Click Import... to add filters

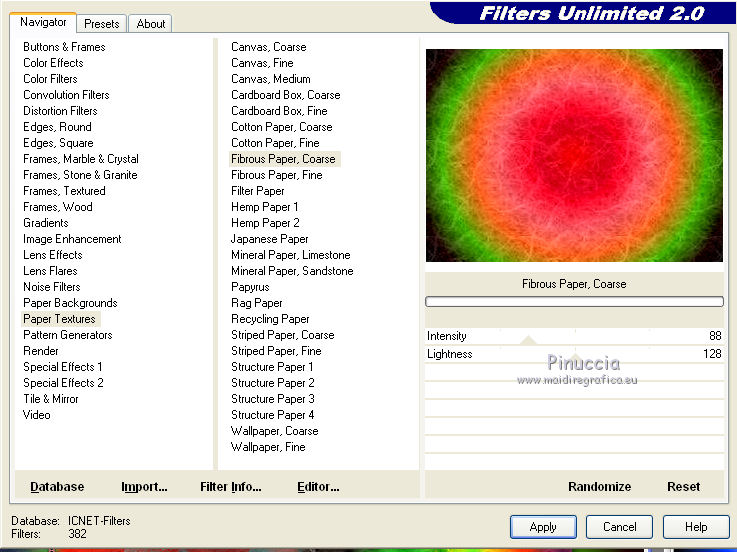[x=144, y=486]
